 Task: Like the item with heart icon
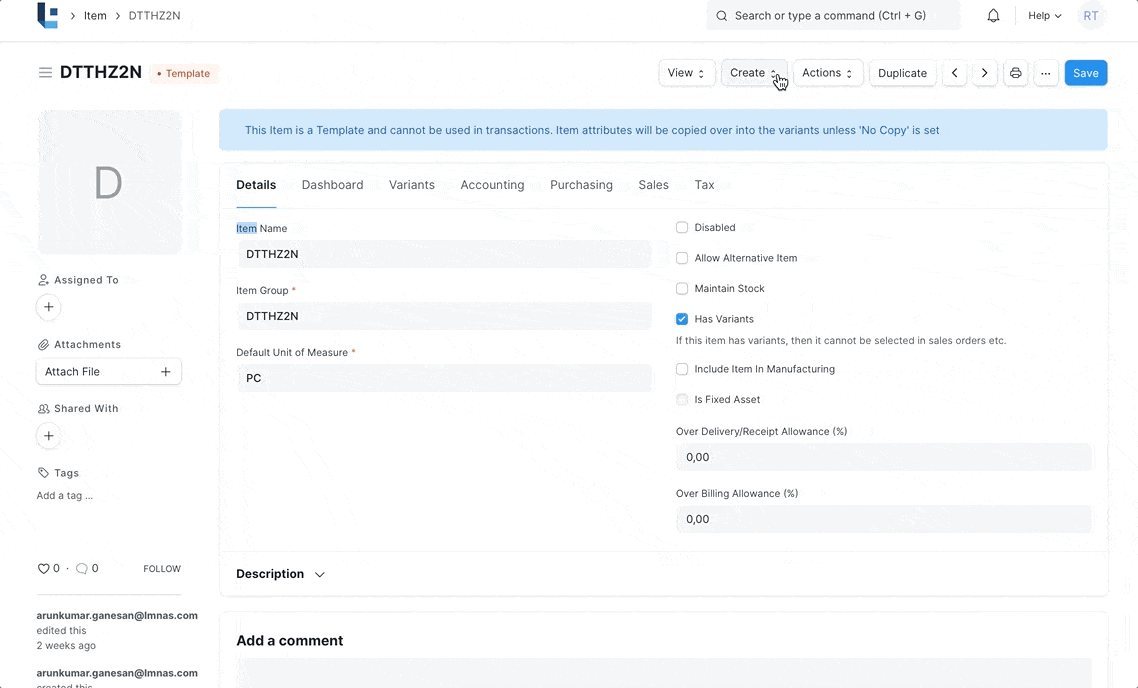pyautogui.click(x=43, y=569)
